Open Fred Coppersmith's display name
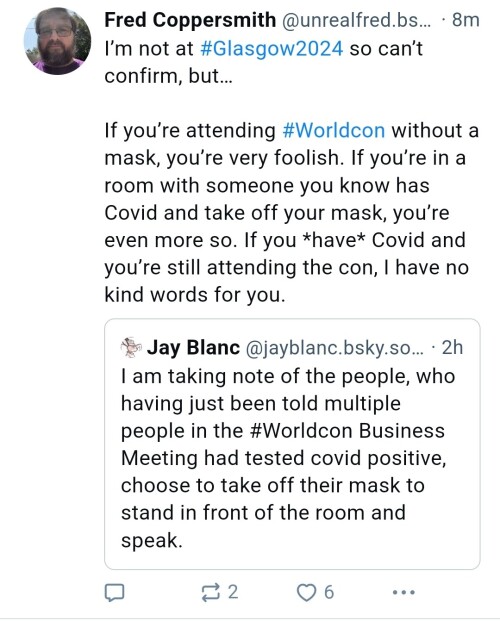 [x=190, y=20]
